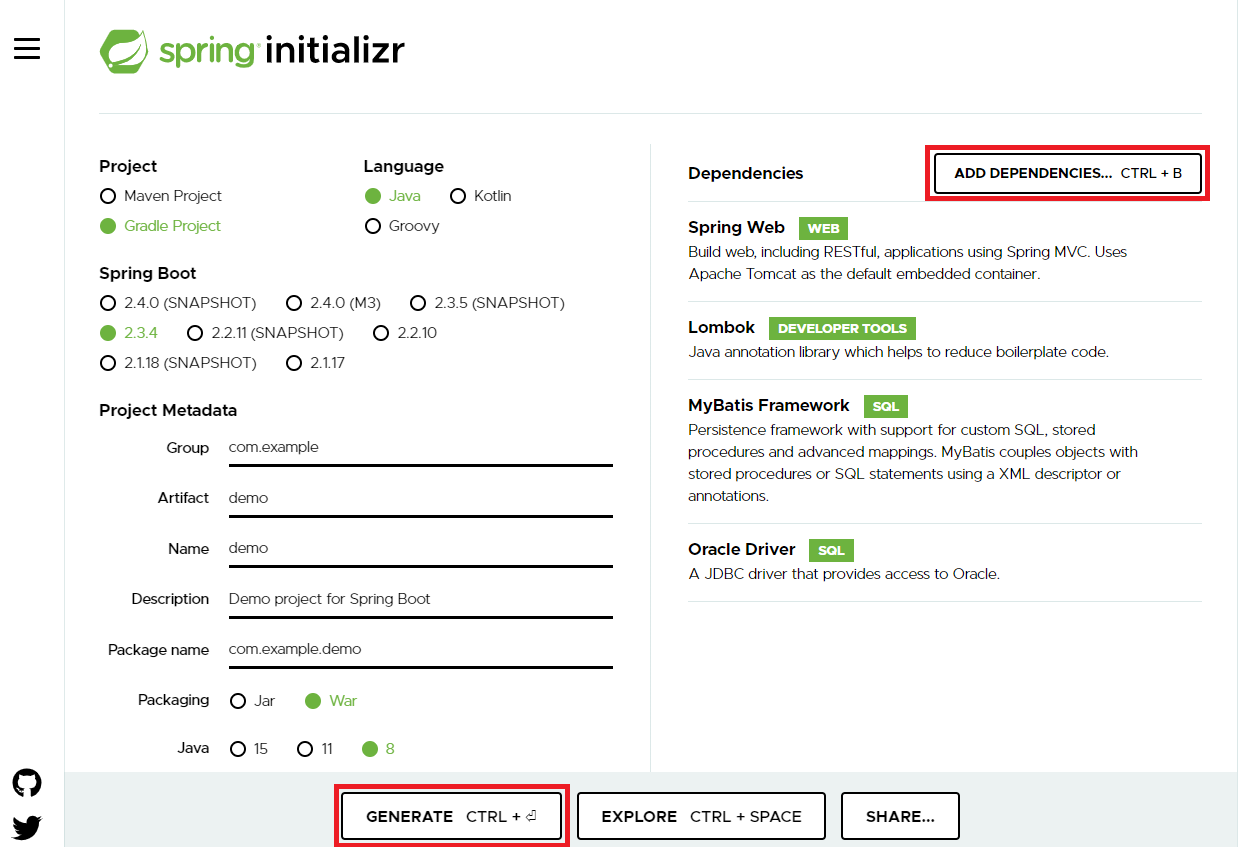Select Gradle Project radio option

coord(160,226)
